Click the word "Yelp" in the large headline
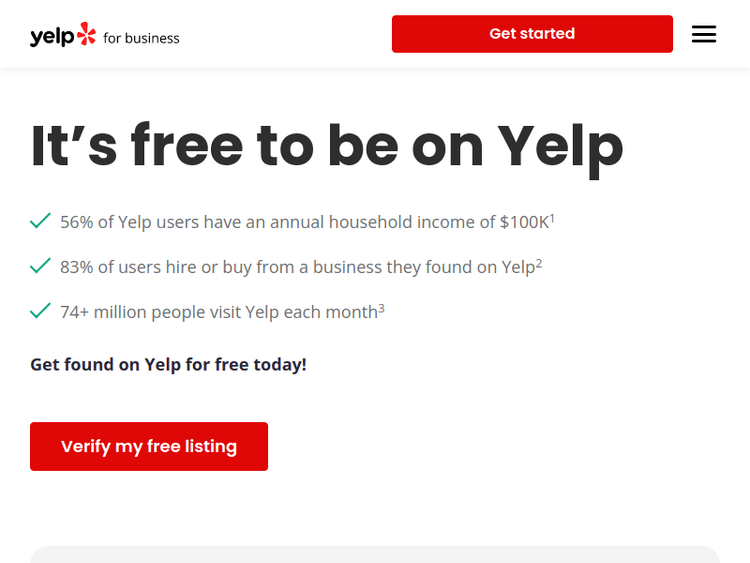The height and width of the screenshot is (563, 750). (560, 146)
